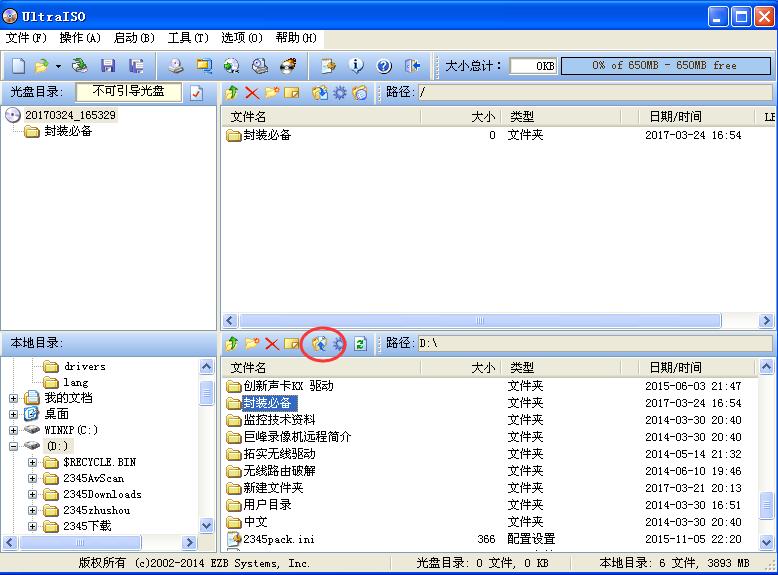Screen dimensions: 778x575
Task: Open the 工具(T) menu
Action: tap(188, 38)
